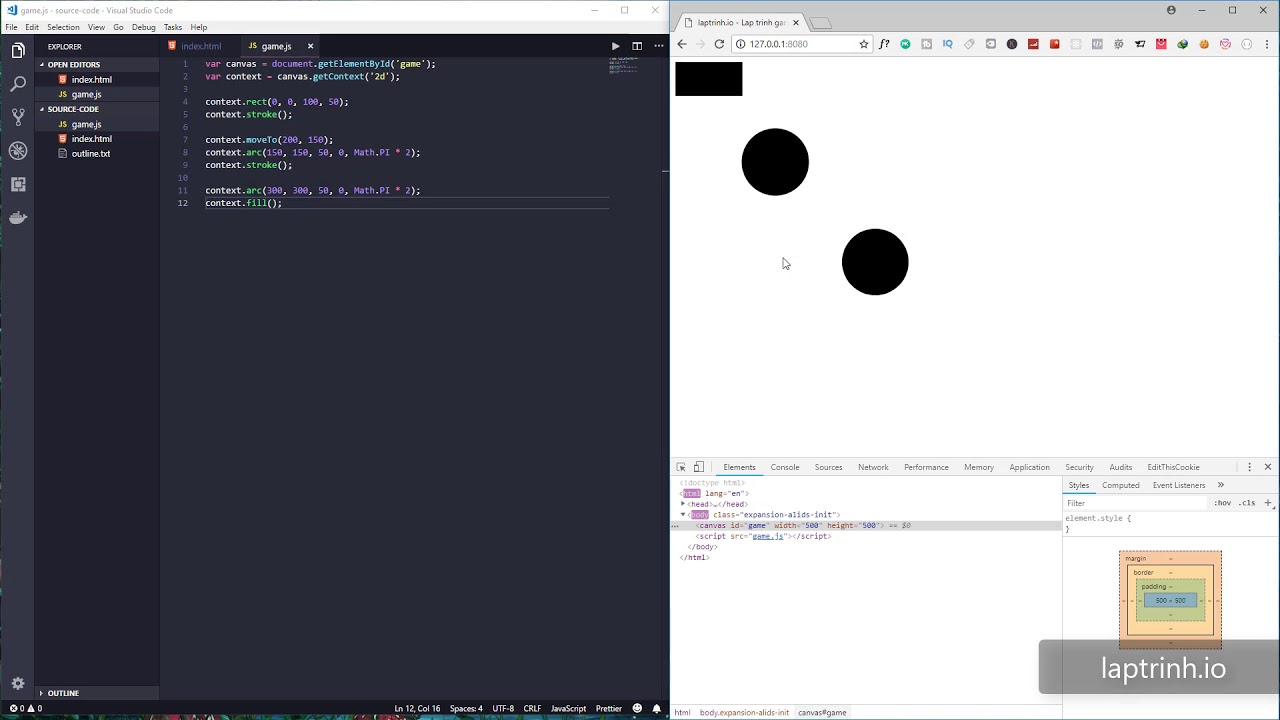Open the Tasks menu in VS Code

click(173, 27)
